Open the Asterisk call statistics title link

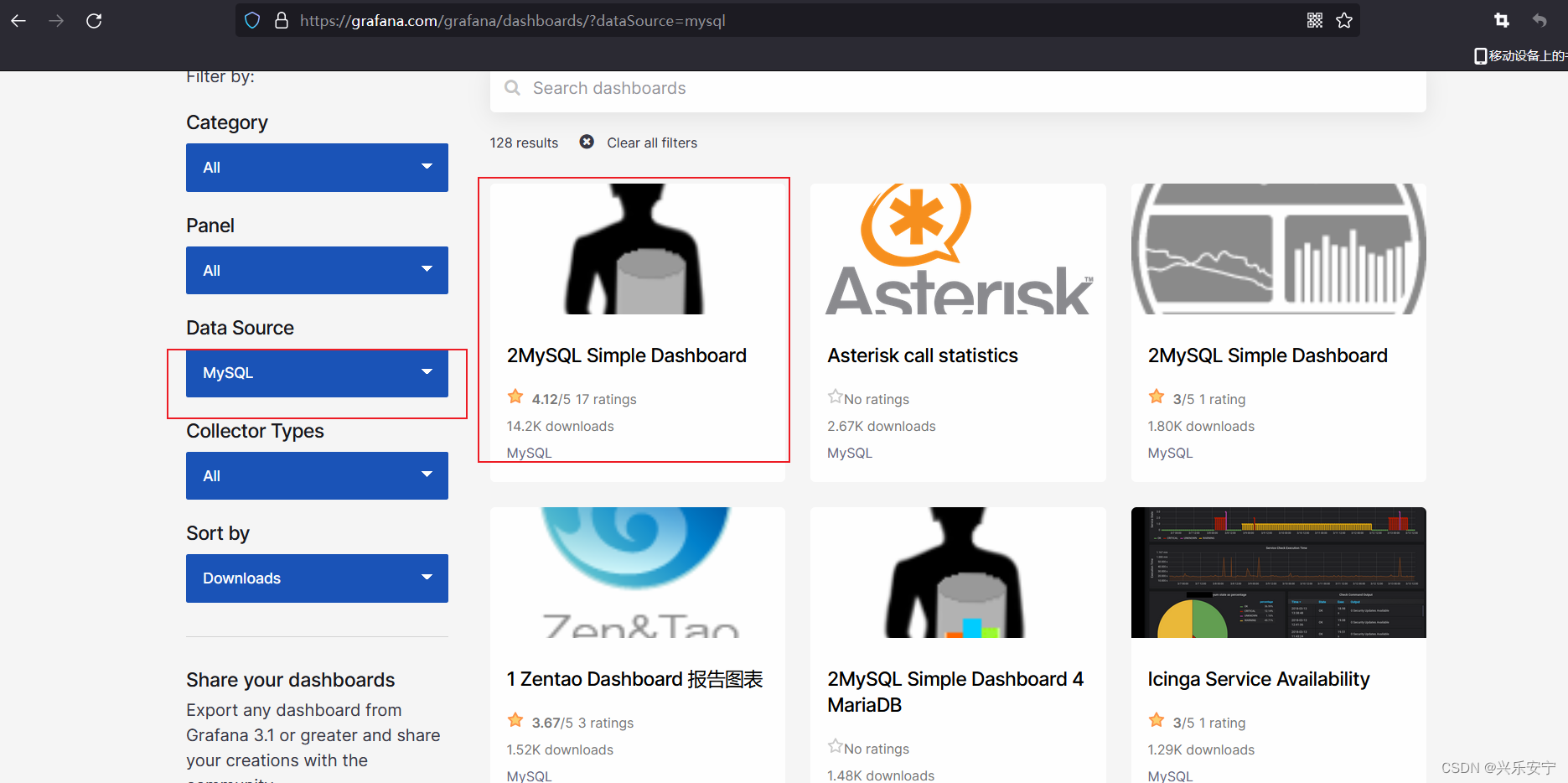click(x=923, y=355)
